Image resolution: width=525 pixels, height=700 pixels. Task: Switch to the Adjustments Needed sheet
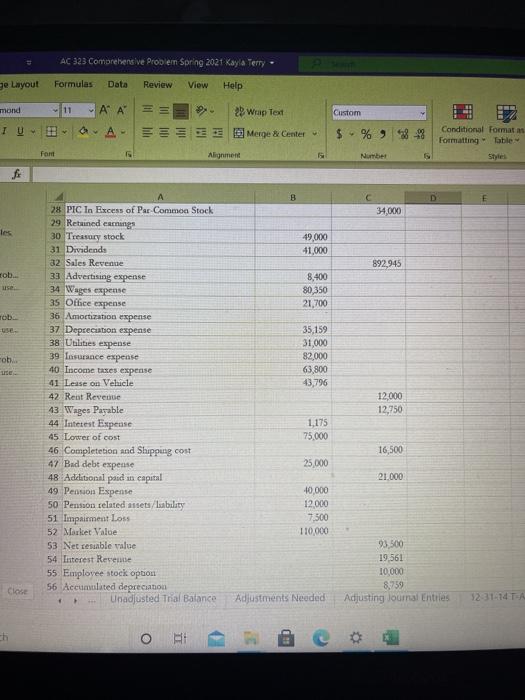(280, 598)
